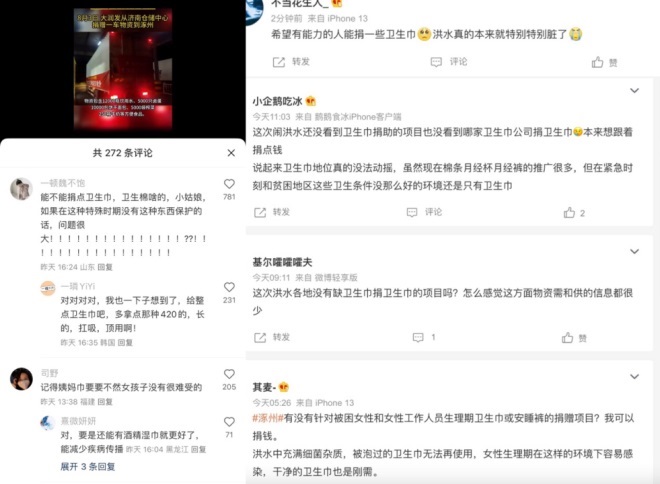Tap heart on 熏微妍妍's reply
This screenshot has width=660, height=484.
[x=229, y=422]
